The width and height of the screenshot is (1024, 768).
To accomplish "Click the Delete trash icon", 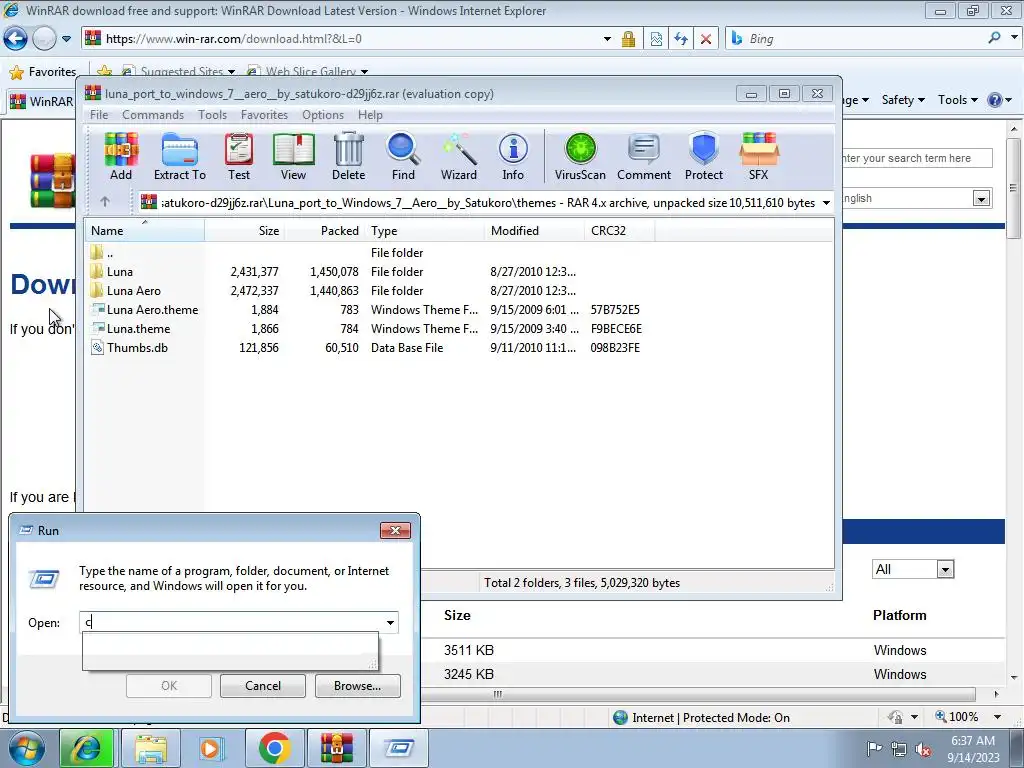I will [x=348, y=156].
